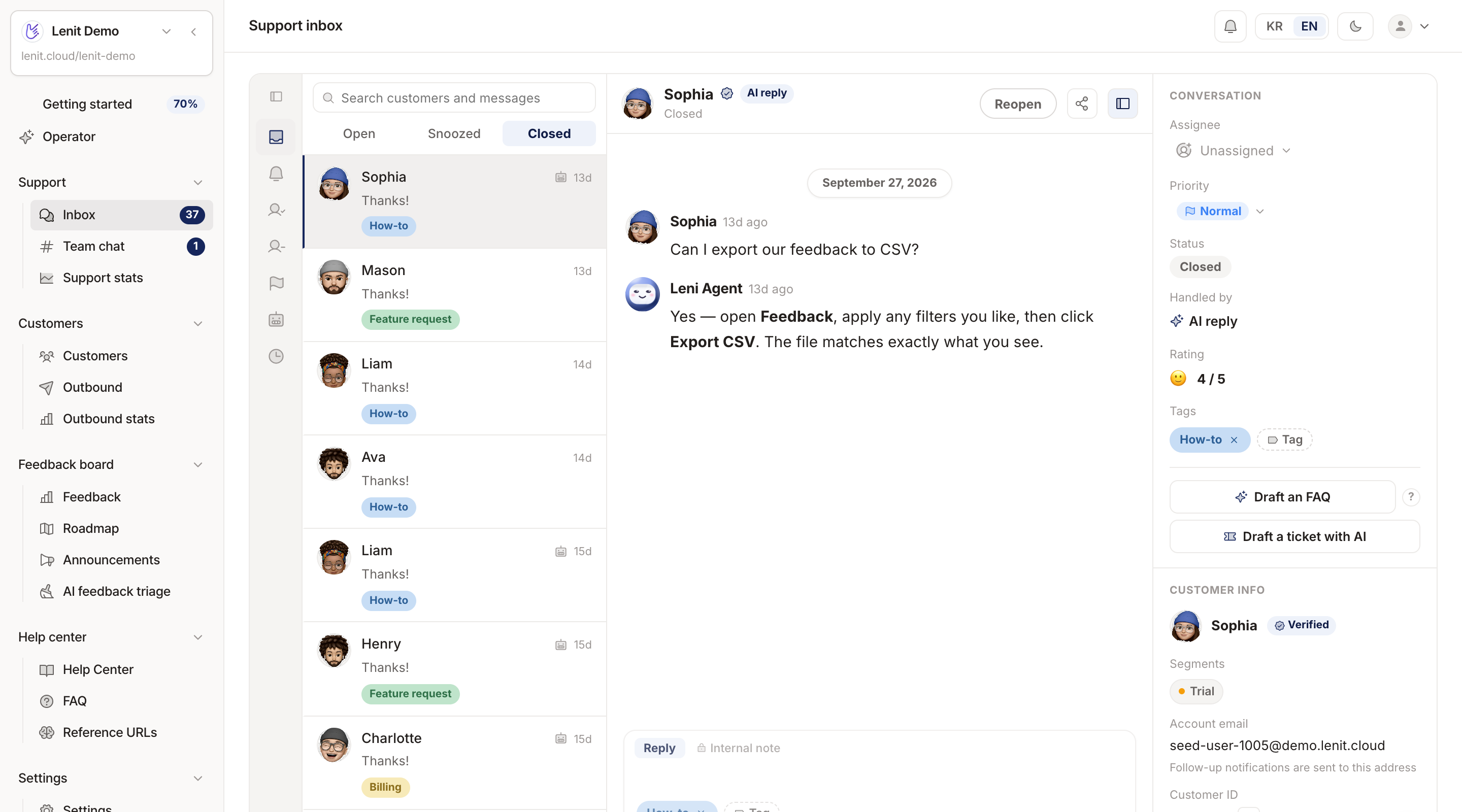Share the conversation via share icon
The width and height of the screenshot is (1462, 812).
1082,104
